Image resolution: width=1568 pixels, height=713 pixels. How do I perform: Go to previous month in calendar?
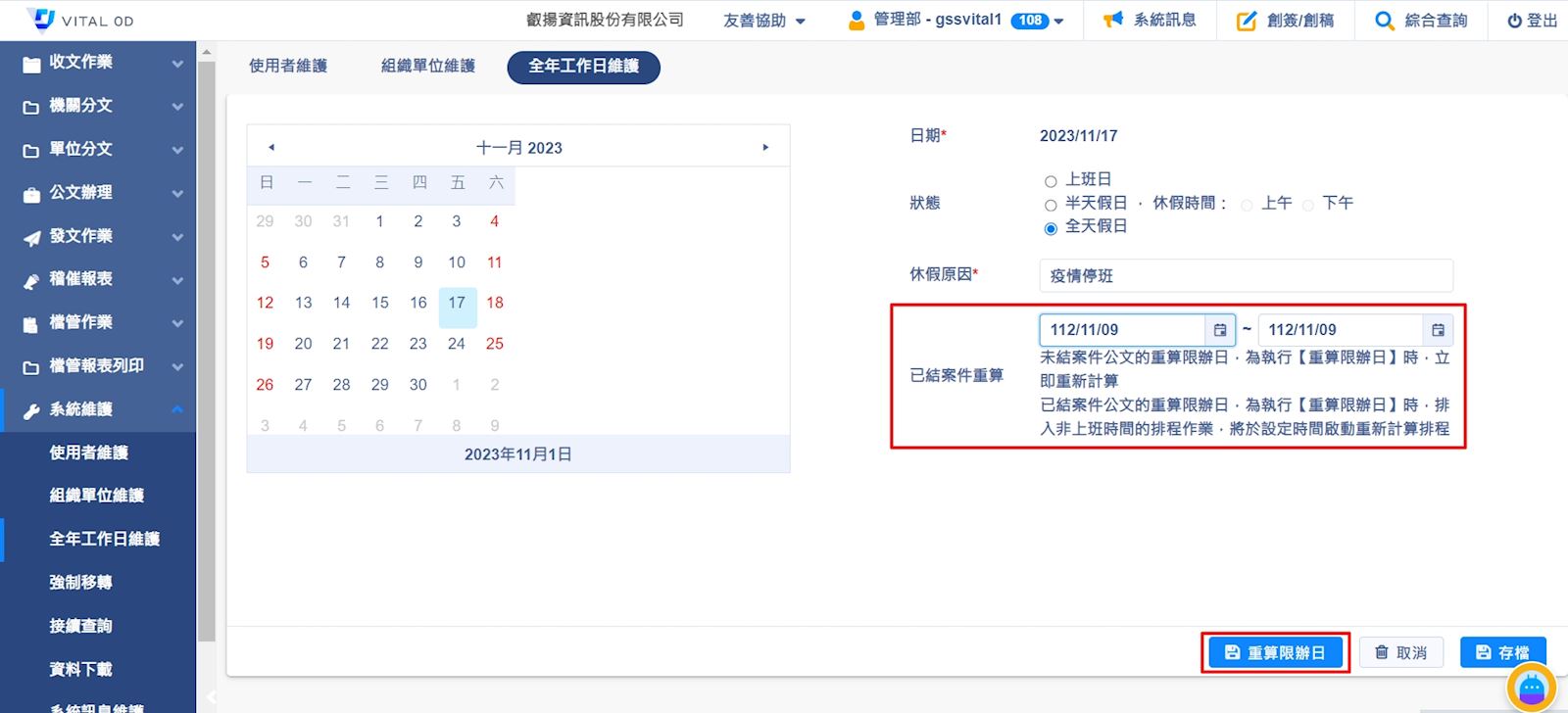pos(271,148)
